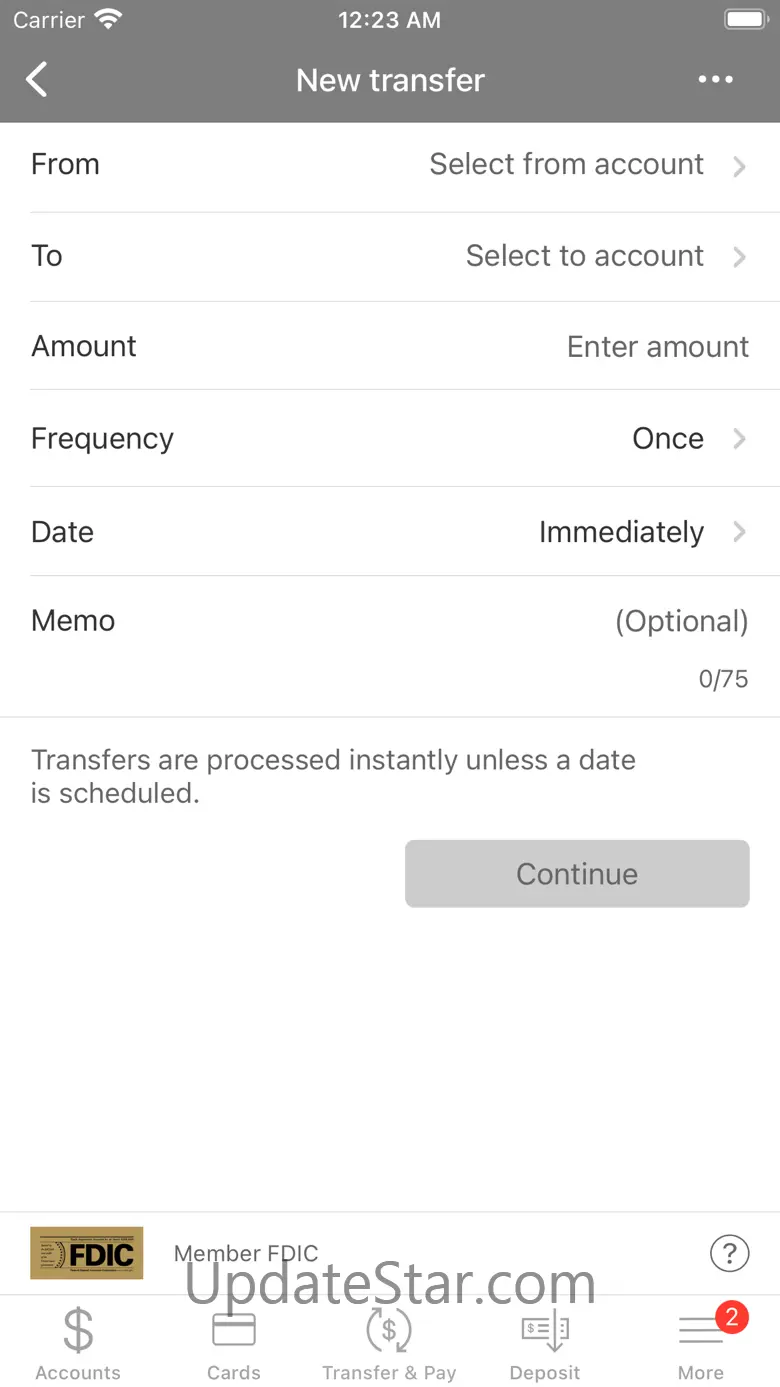The width and height of the screenshot is (780, 1387).
Task: Tap the Enter amount field
Action: click(x=657, y=347)
